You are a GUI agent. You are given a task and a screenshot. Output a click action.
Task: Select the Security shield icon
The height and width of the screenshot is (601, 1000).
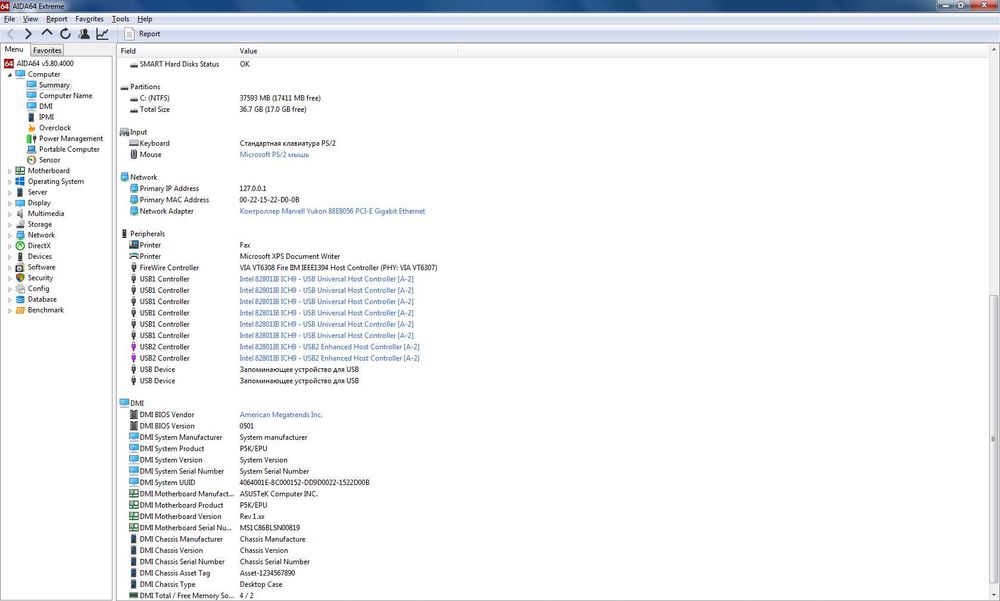(20, 278)
